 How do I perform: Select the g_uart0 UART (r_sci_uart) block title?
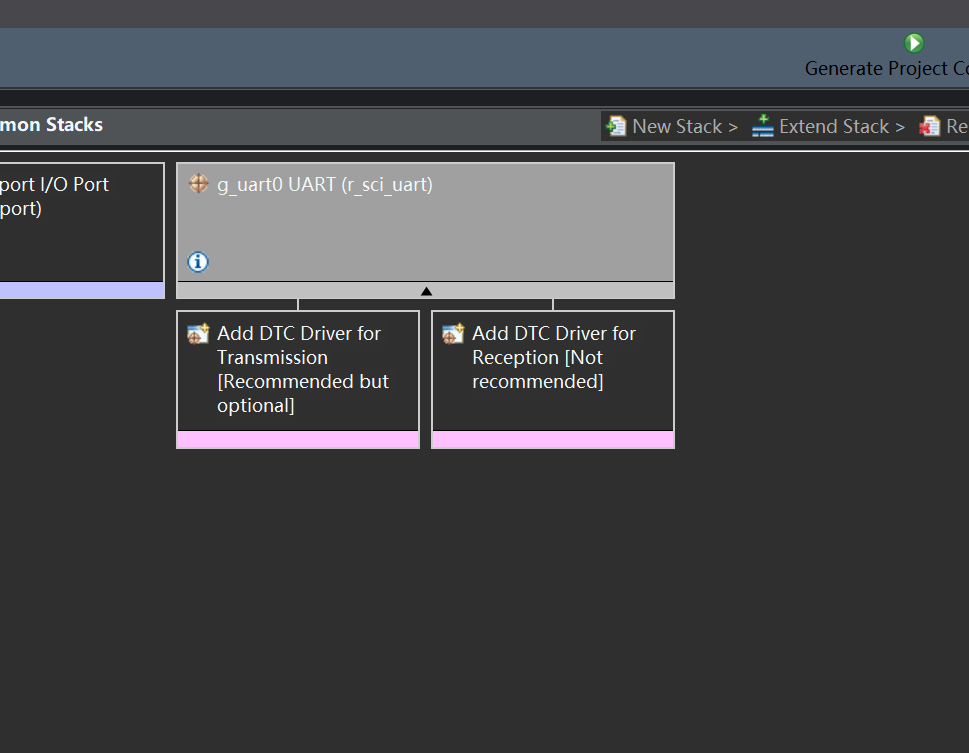click(x=325, y=184)
